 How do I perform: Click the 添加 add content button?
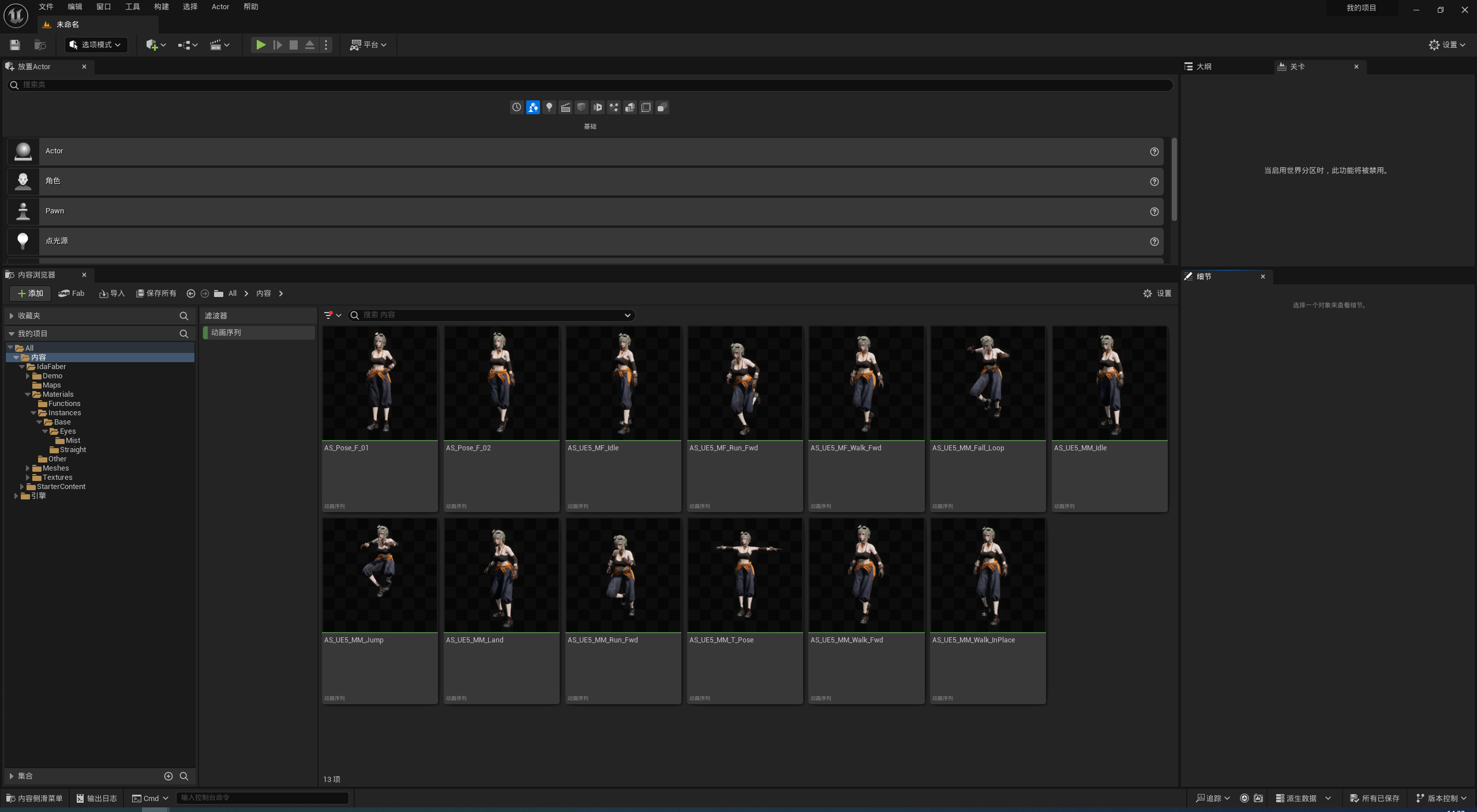30,294
